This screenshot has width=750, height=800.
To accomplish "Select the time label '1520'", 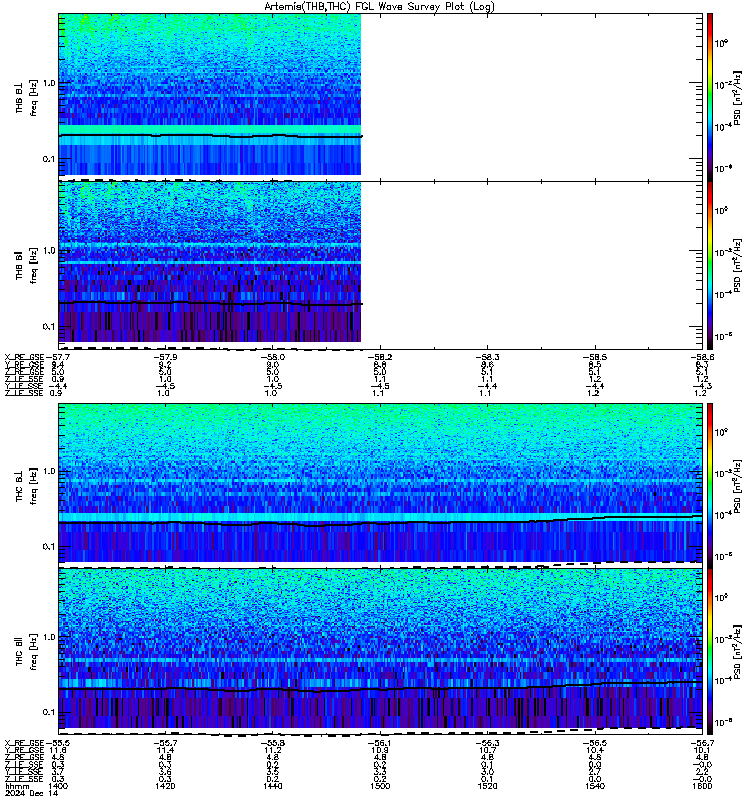I will click(487, 786).
